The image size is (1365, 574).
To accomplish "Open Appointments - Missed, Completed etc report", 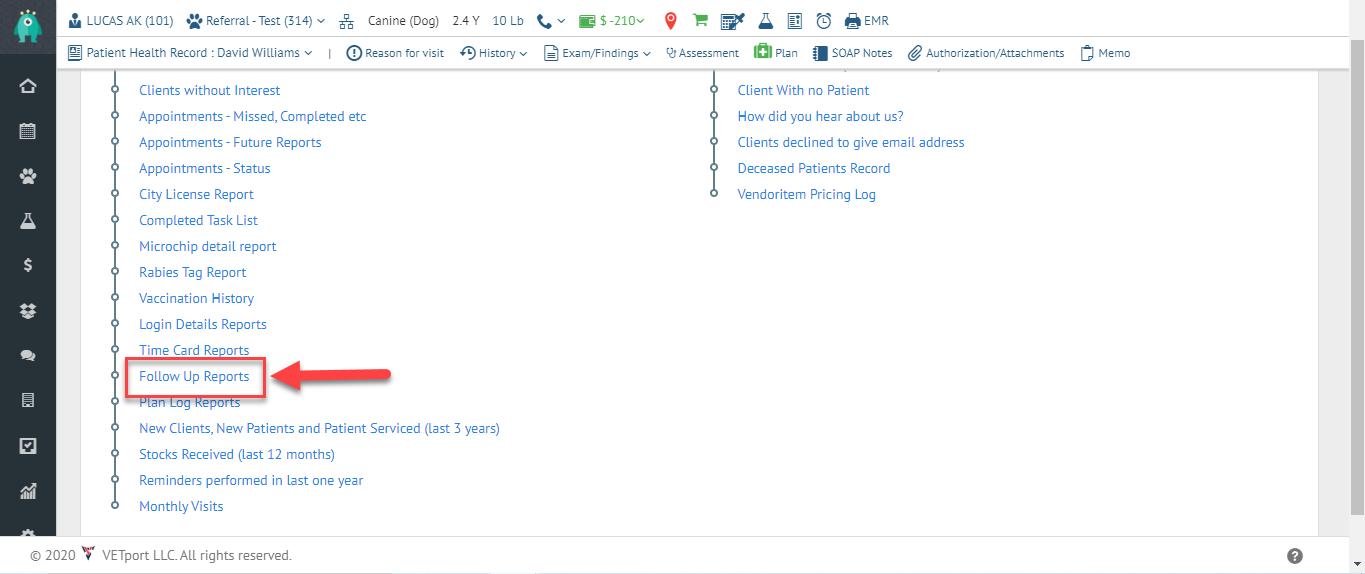I will [x=253, y=116].
